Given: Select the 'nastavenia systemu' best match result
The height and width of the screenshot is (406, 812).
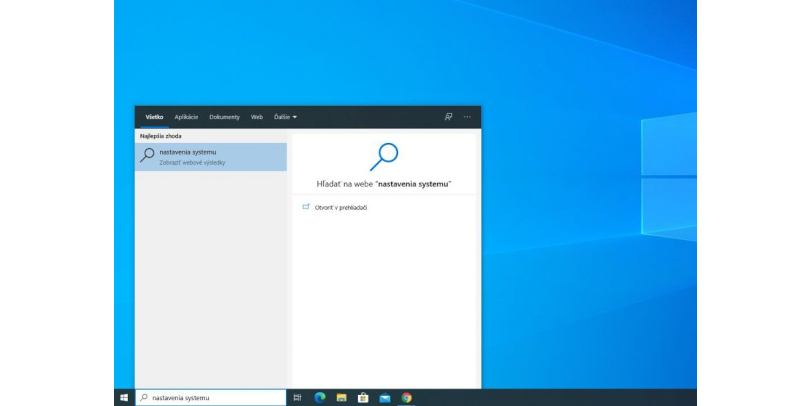Looking at the screenshot, I should click(x=211, y=156).
